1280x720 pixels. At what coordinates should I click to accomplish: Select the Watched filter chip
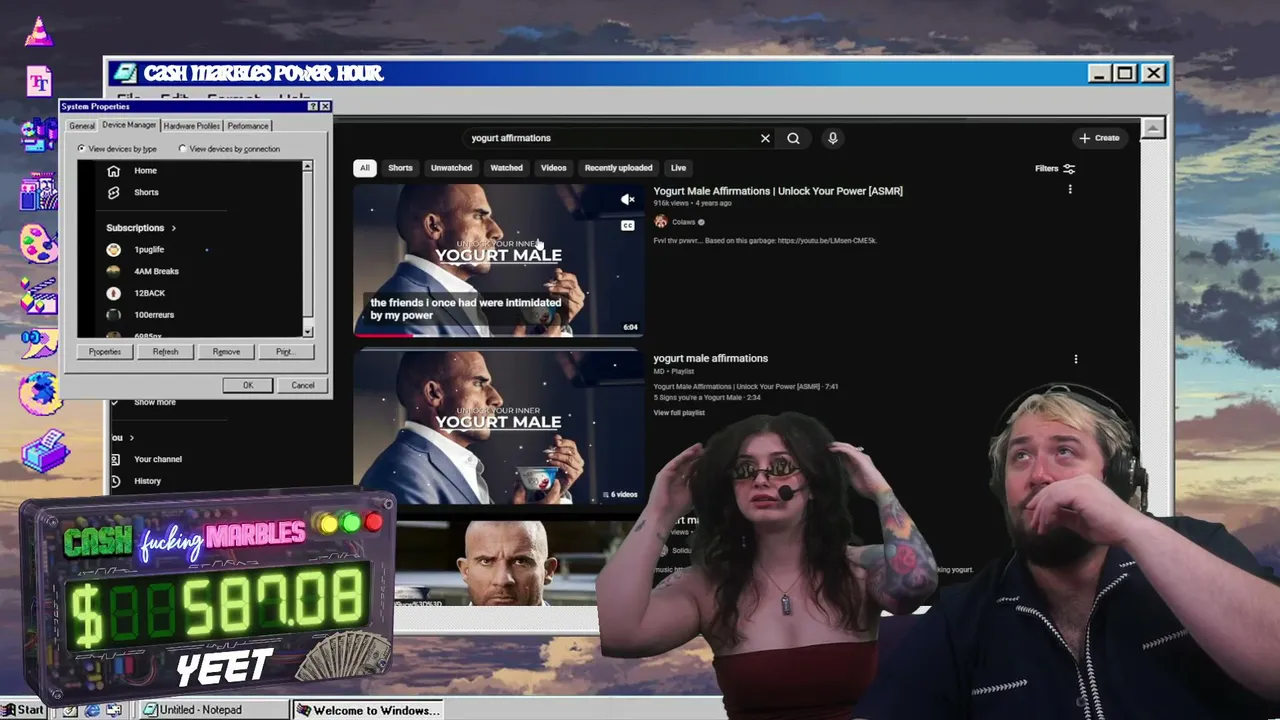(x=506, y=168)
